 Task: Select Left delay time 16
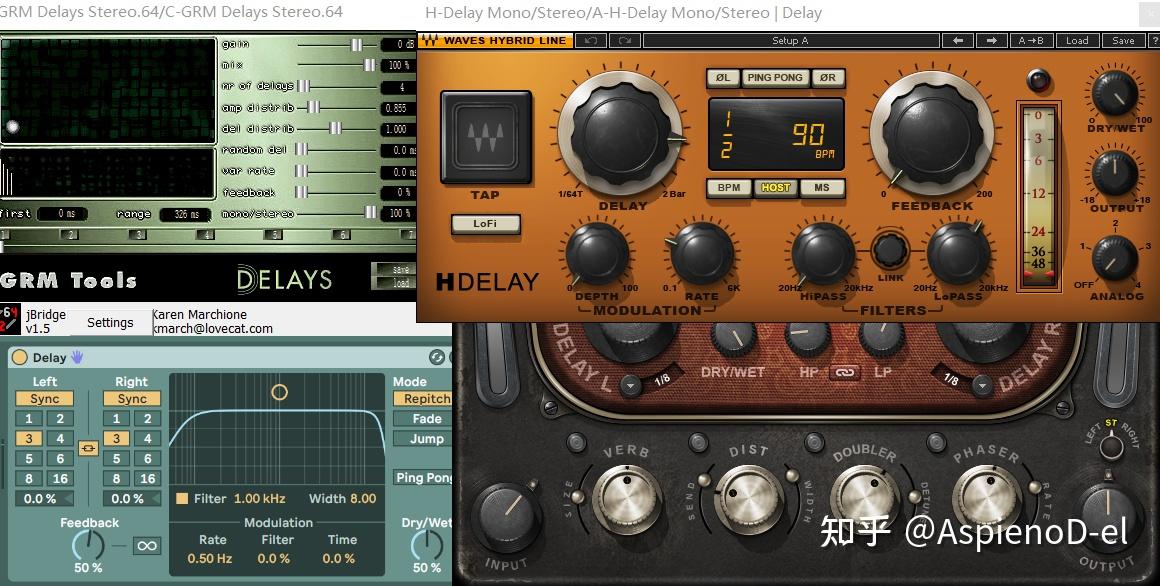coord(60,478)
